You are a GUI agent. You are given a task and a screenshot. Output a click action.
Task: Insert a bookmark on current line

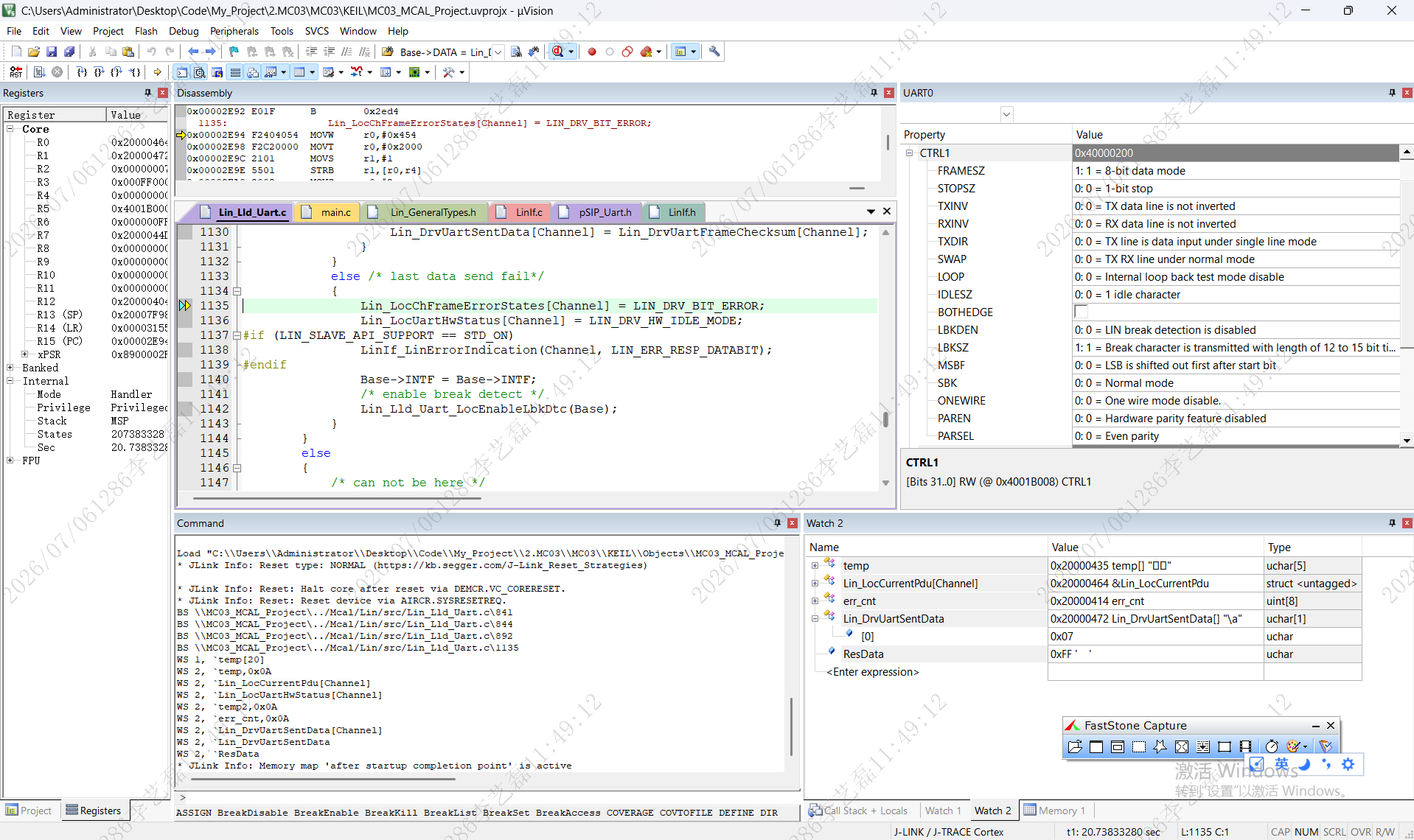click(x=234, y=52)
